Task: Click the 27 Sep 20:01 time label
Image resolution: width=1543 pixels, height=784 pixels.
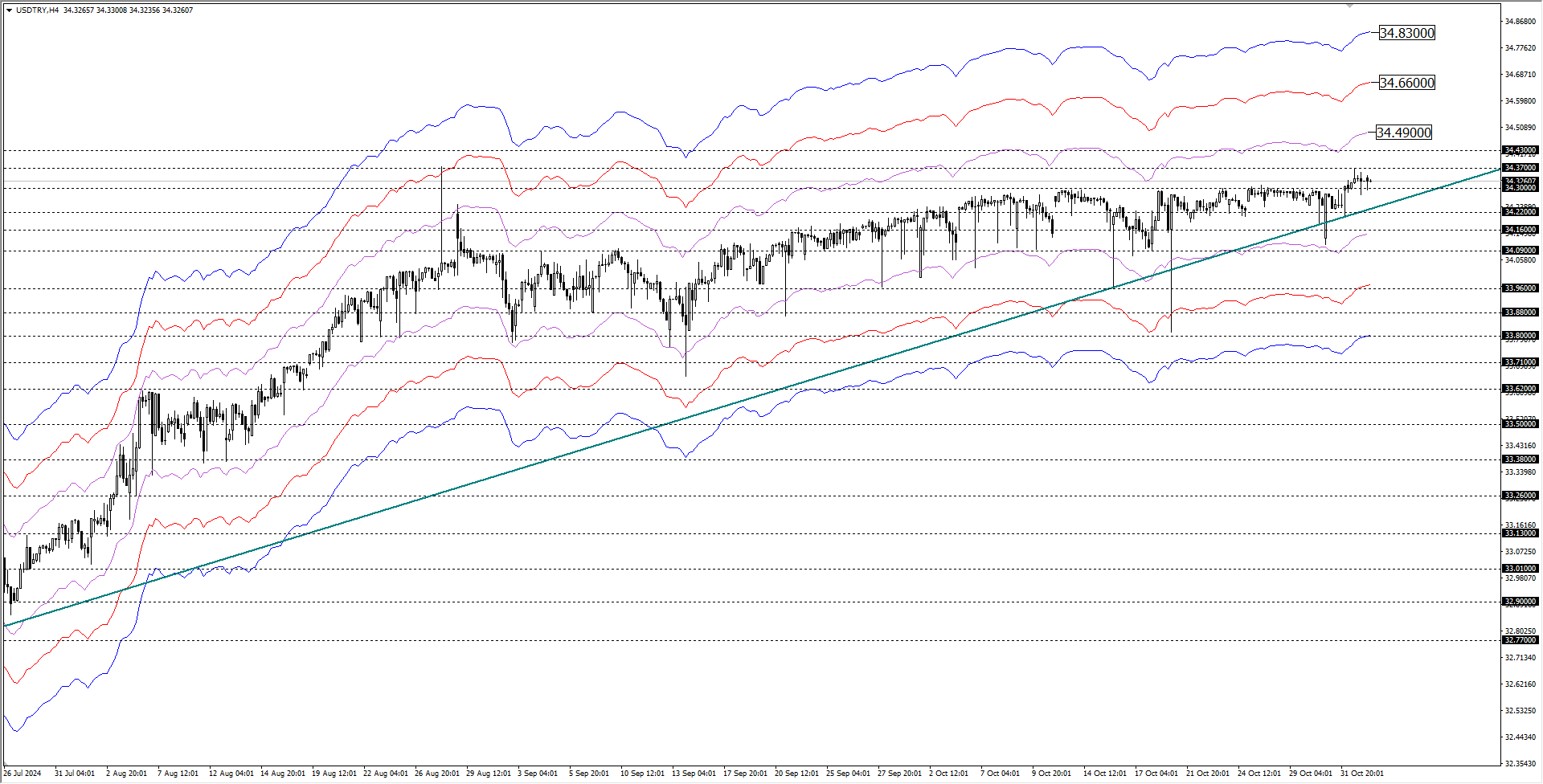Action: pyautogui.click(x=900, y=774)
